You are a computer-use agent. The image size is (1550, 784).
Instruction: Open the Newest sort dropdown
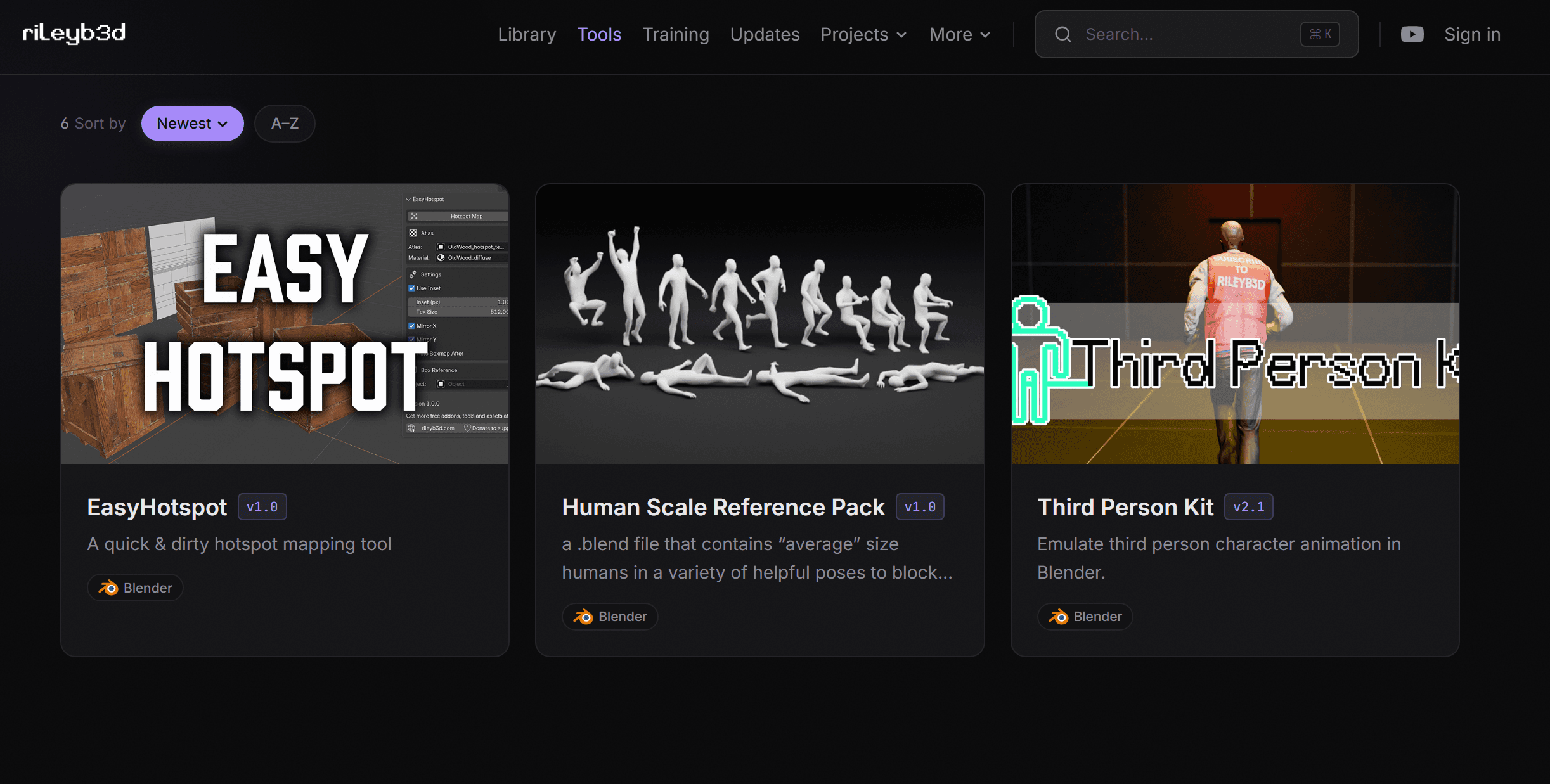pos(192,124)
